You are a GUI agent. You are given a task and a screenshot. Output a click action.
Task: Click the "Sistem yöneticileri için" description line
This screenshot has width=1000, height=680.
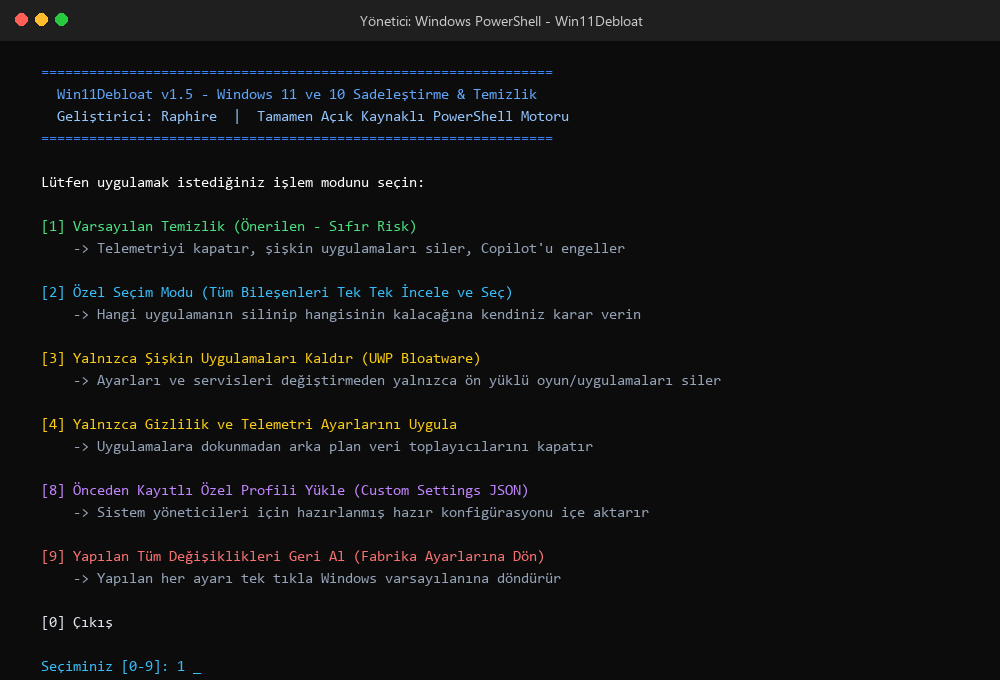(x=361, y=512)
